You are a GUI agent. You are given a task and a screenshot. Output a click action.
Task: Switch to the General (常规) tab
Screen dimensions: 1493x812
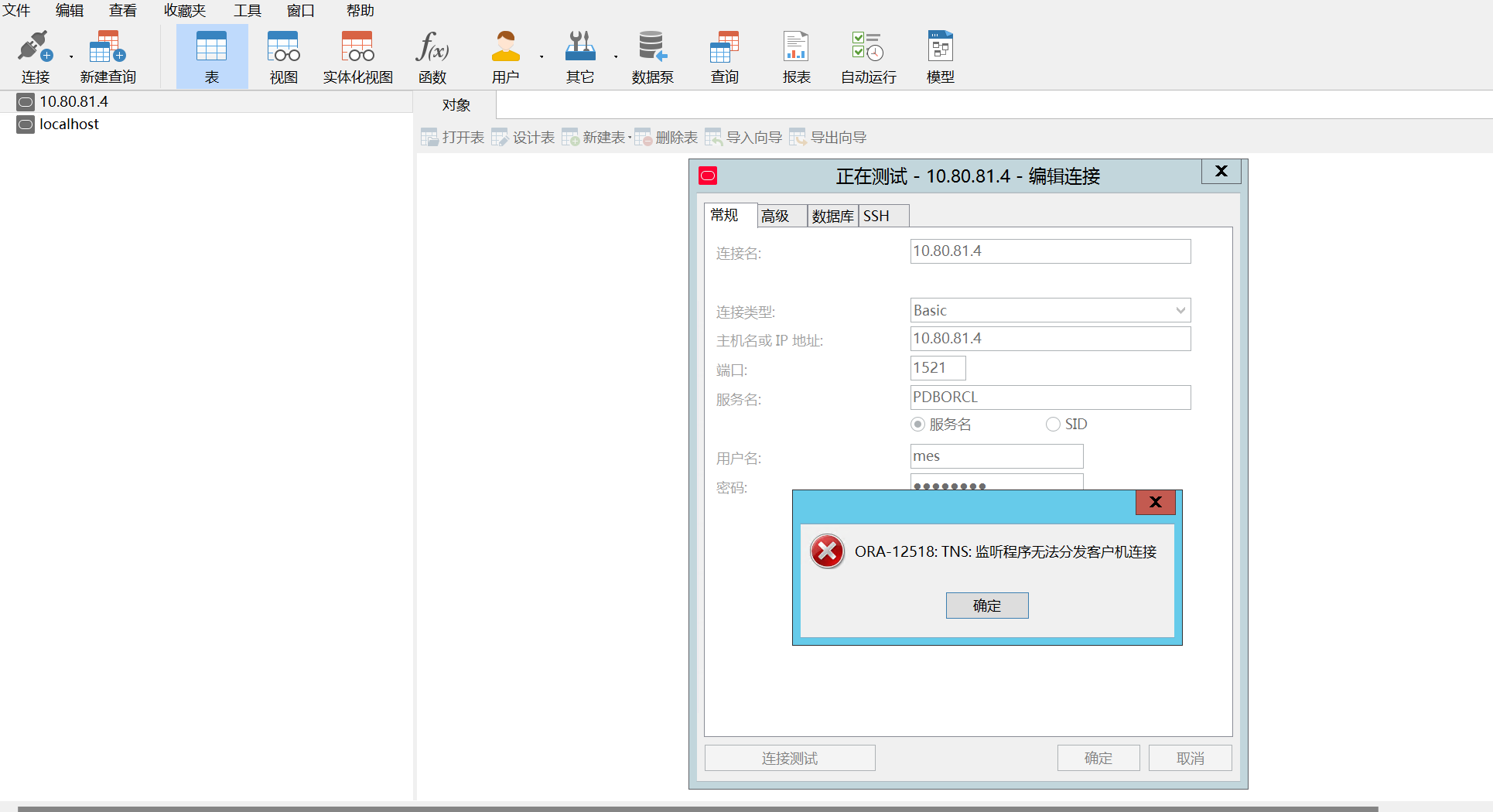(730, 215)
